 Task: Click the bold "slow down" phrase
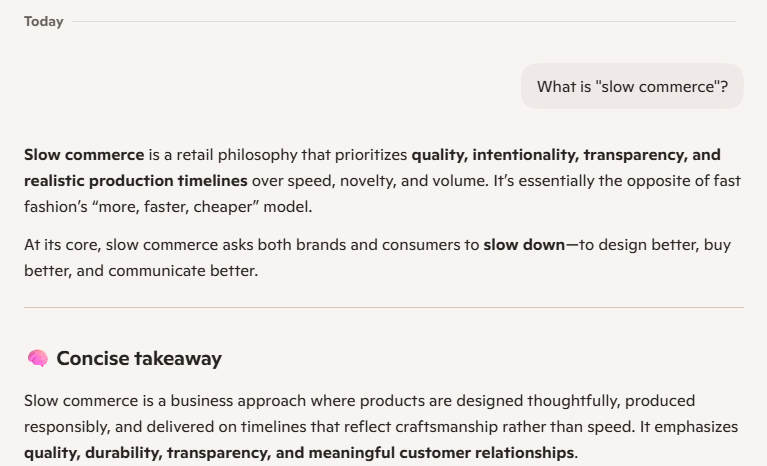point(524,244)
